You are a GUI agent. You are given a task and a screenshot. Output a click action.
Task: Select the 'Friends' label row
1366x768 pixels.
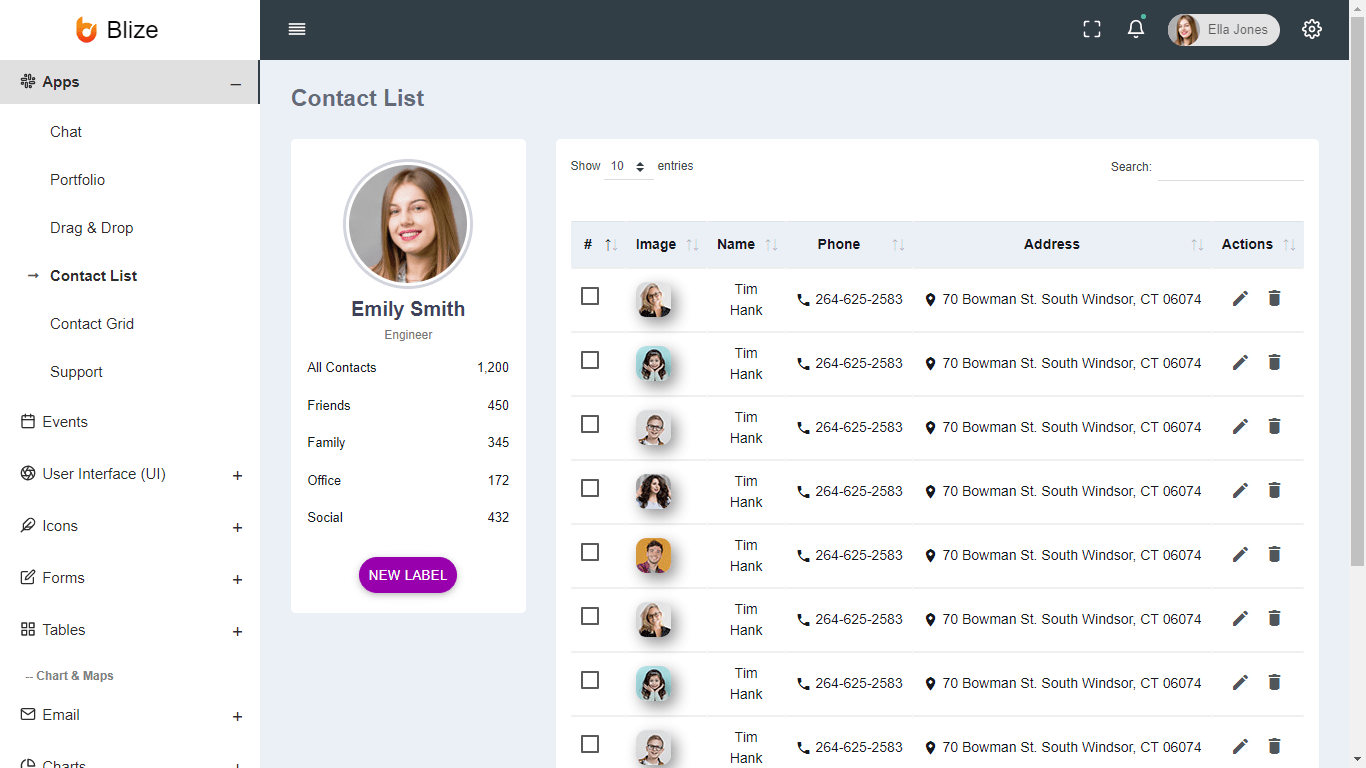click(408, 405)
